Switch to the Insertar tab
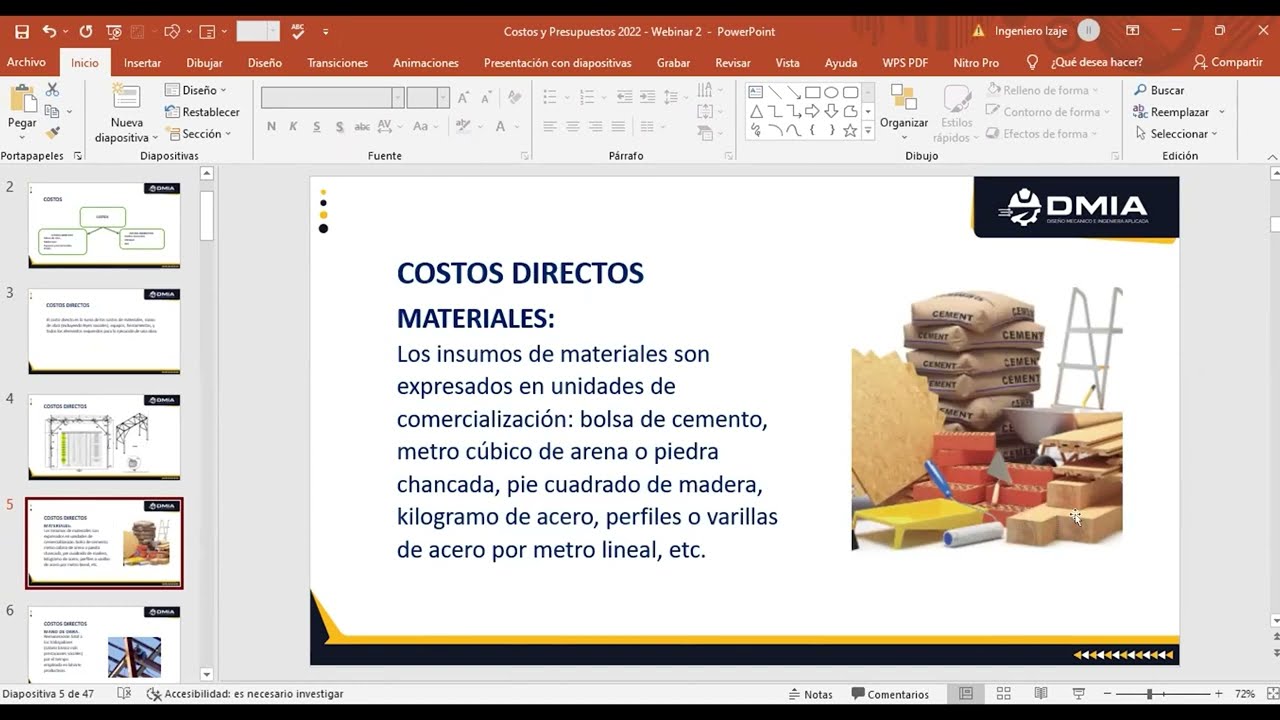Viewport: 1280px width, 720px height. click(142, 63)
